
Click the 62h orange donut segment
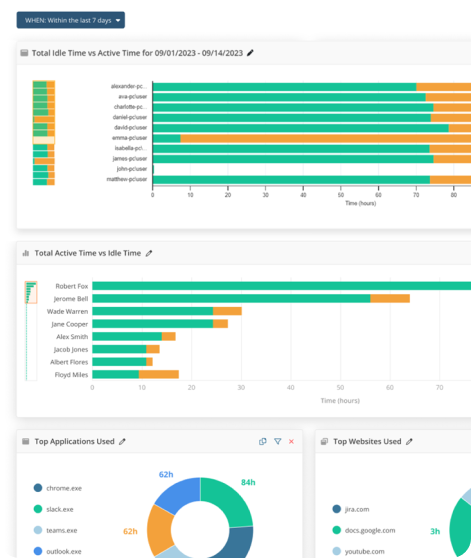tap(159, 530)
